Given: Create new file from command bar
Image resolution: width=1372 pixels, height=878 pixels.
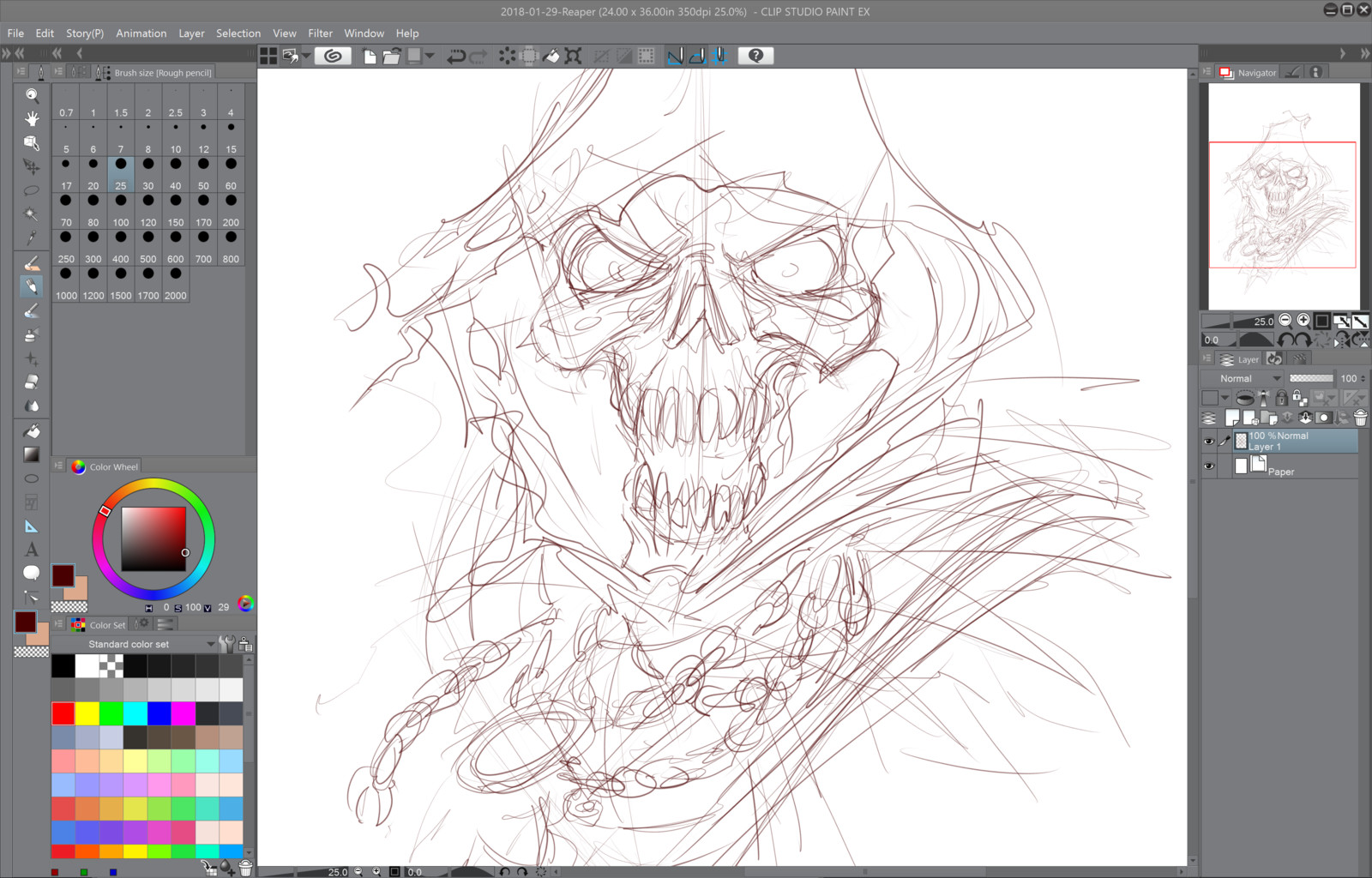Looking at the screenshot, I should click(x=370, y=56).
